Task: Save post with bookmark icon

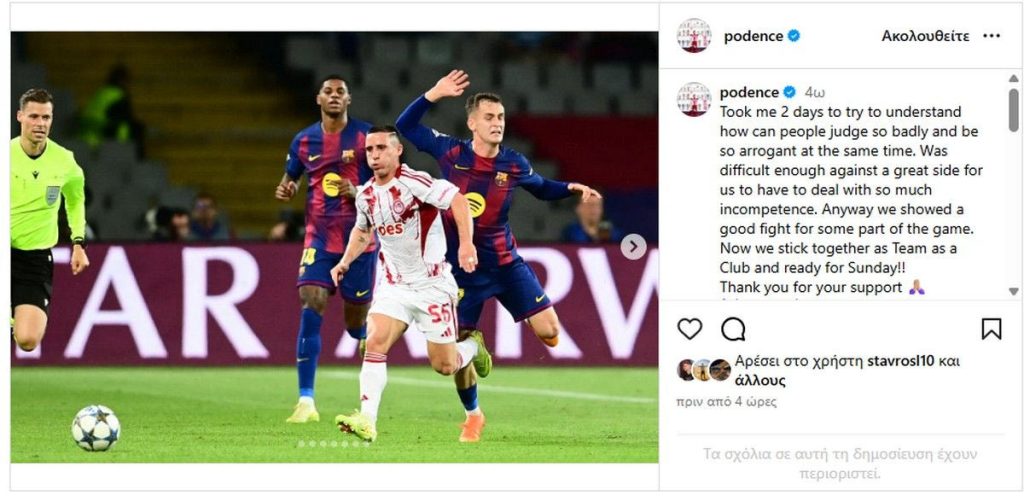Action: pos(991,329)
